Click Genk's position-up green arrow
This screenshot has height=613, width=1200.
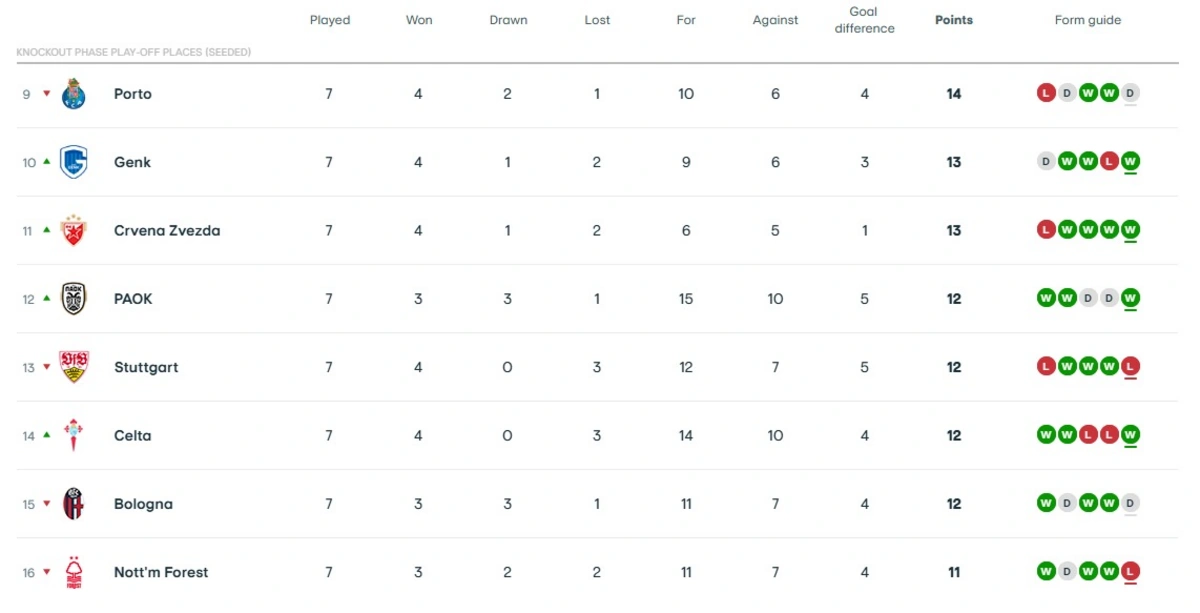click(x=46, y=161)
